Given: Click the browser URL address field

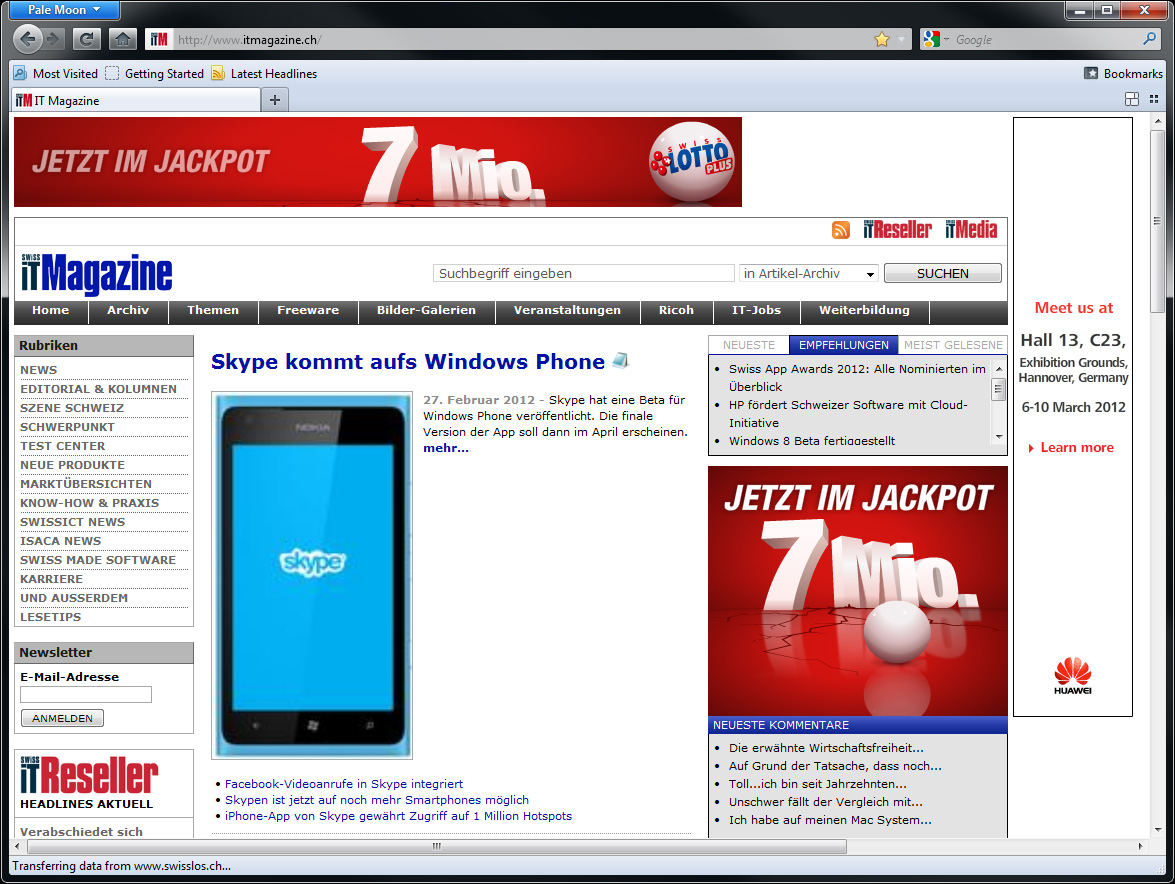Looking at the screenshot, I should click(523, 40).
